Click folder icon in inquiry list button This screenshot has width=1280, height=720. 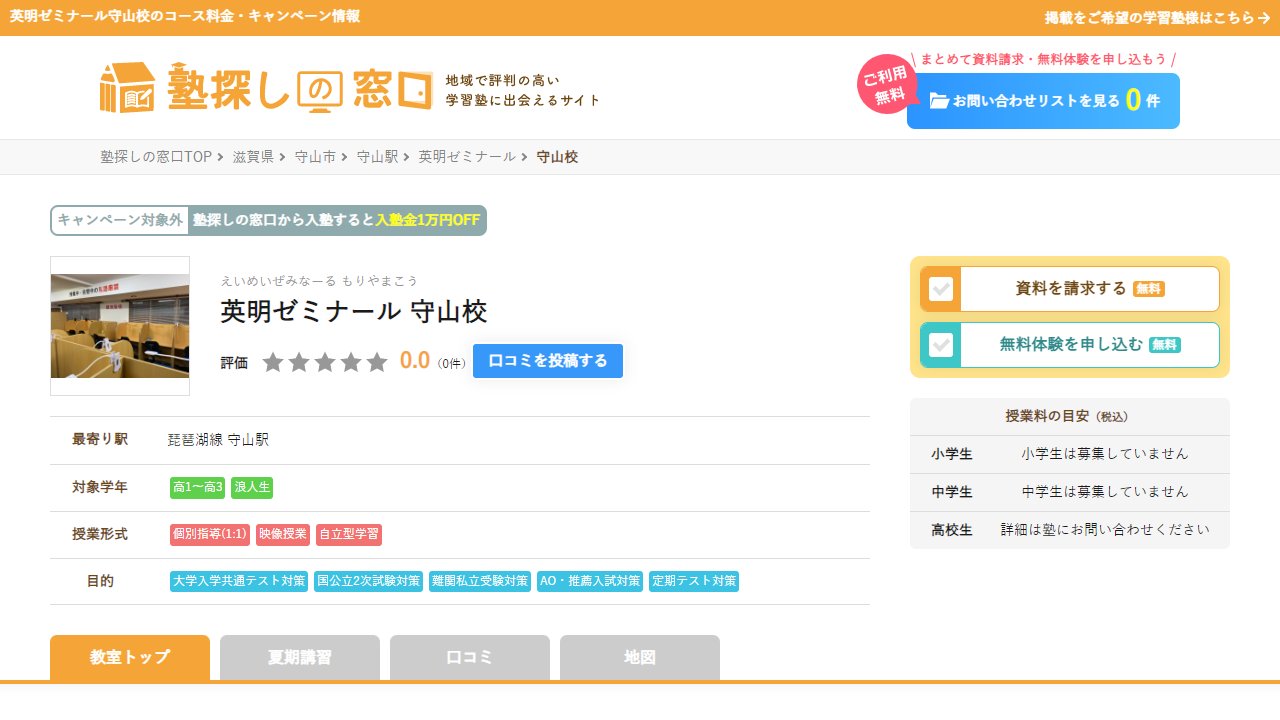[x=939, y=101]
